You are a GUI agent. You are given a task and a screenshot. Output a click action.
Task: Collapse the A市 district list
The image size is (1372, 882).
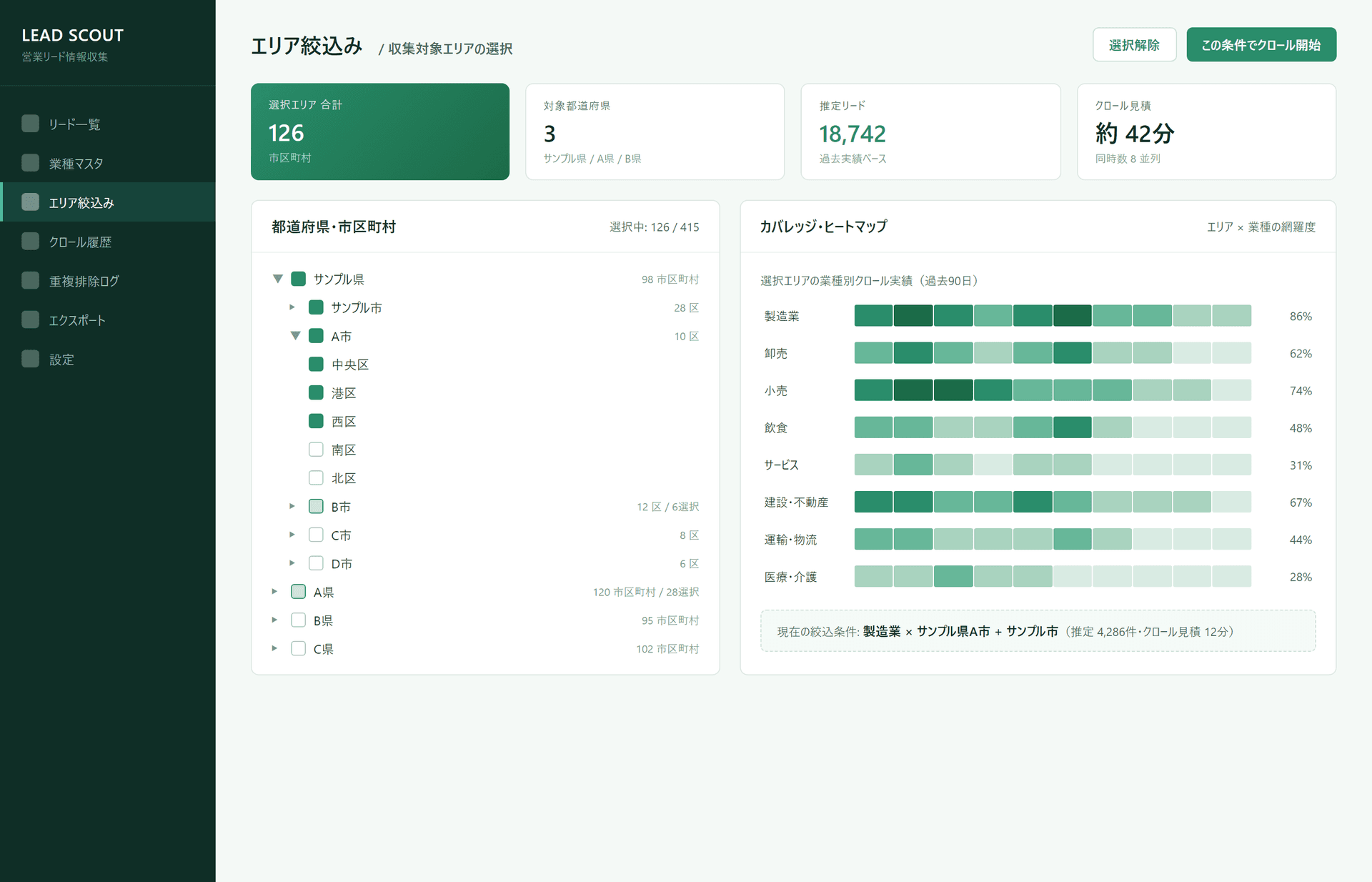click(x=295, y=336)
